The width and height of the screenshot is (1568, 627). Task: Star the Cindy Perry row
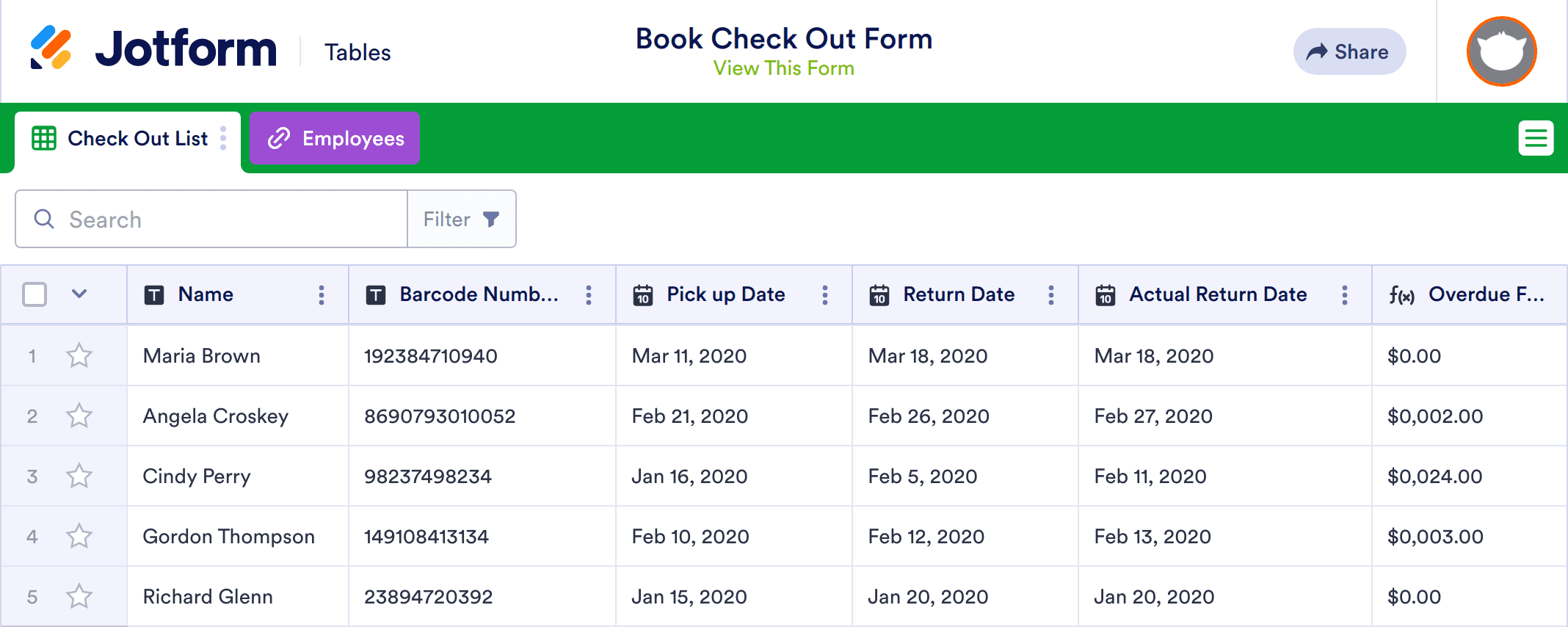tap(79, 476)
